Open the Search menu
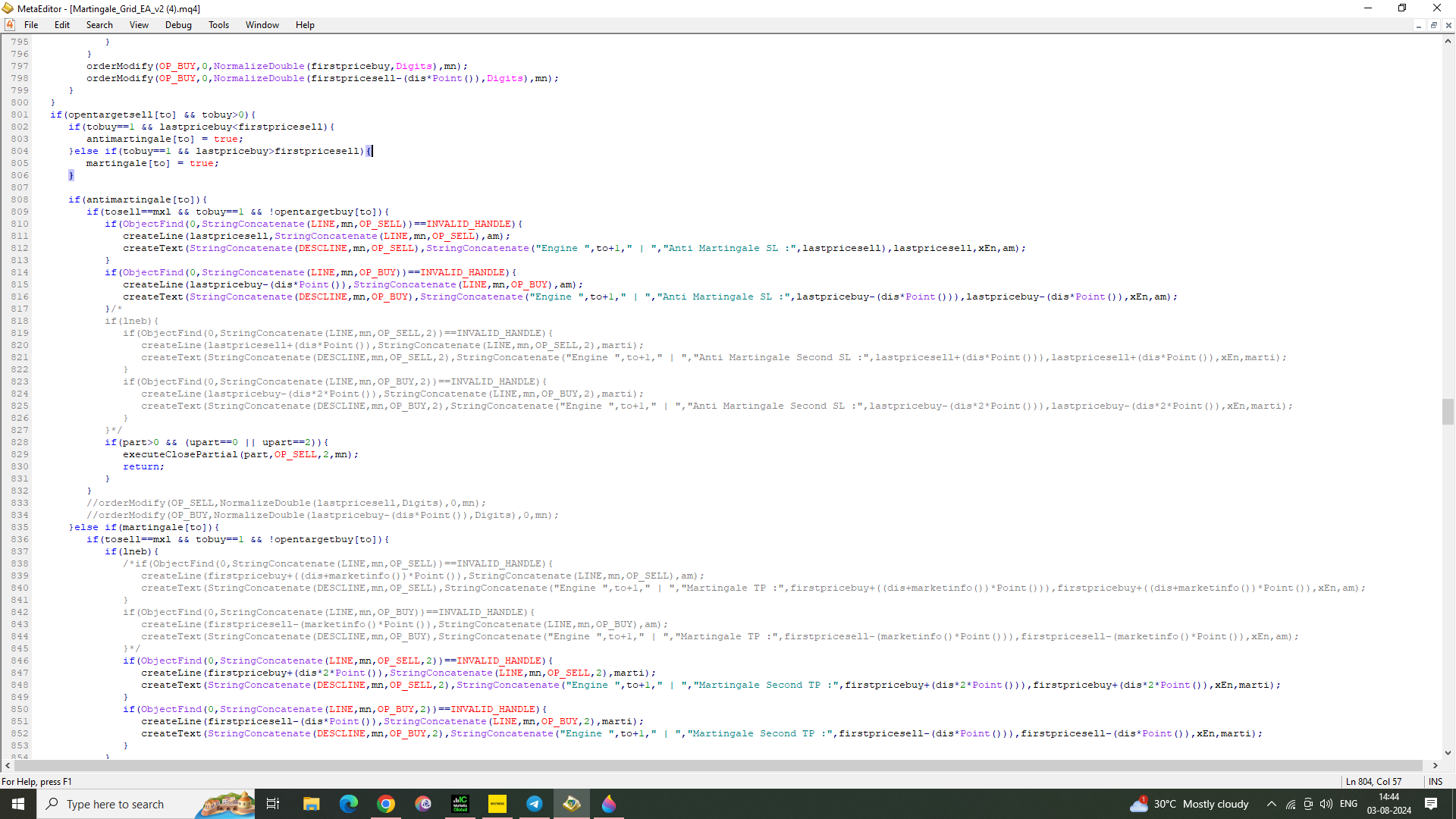 click(x=99, y=25)
